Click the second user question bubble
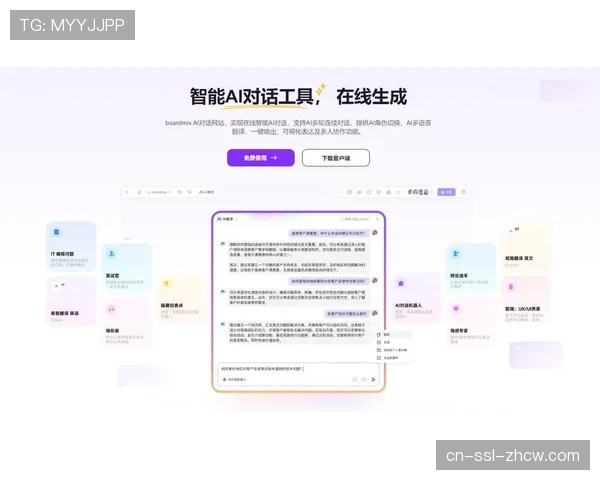600x480 pixels. pyautogui.click(x=329, y=281)
